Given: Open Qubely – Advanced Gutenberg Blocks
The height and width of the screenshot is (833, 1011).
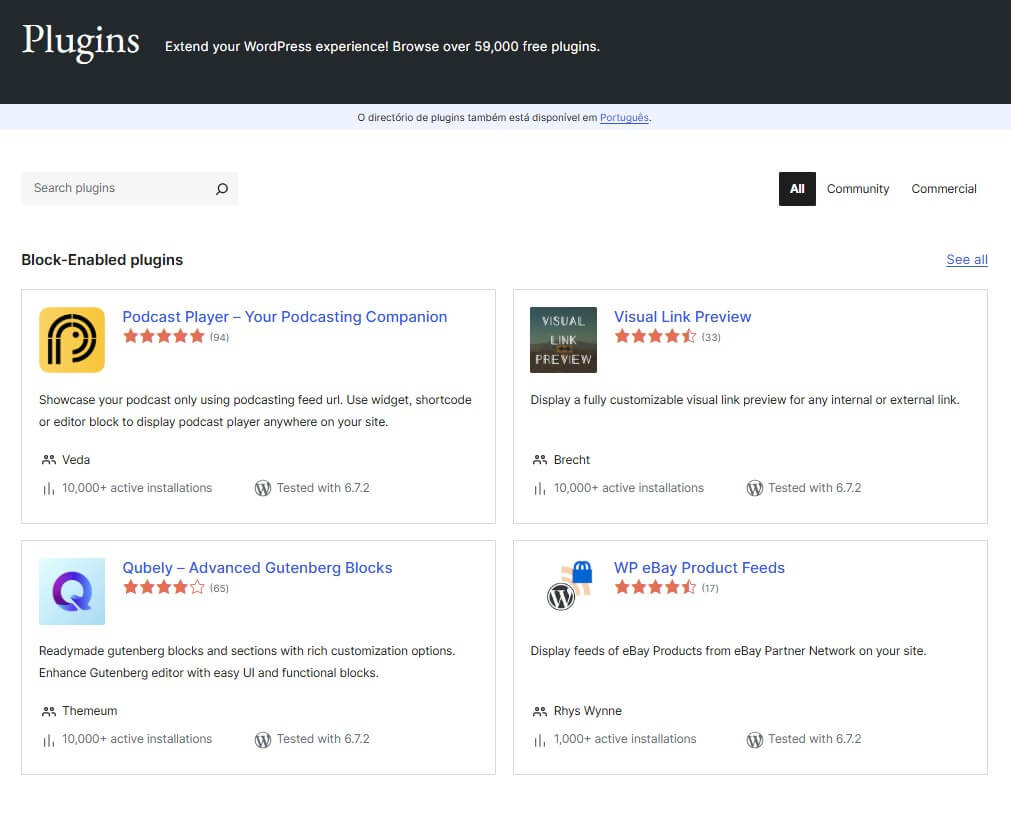Looking at the screenshot, I should (x=257, y=567).
